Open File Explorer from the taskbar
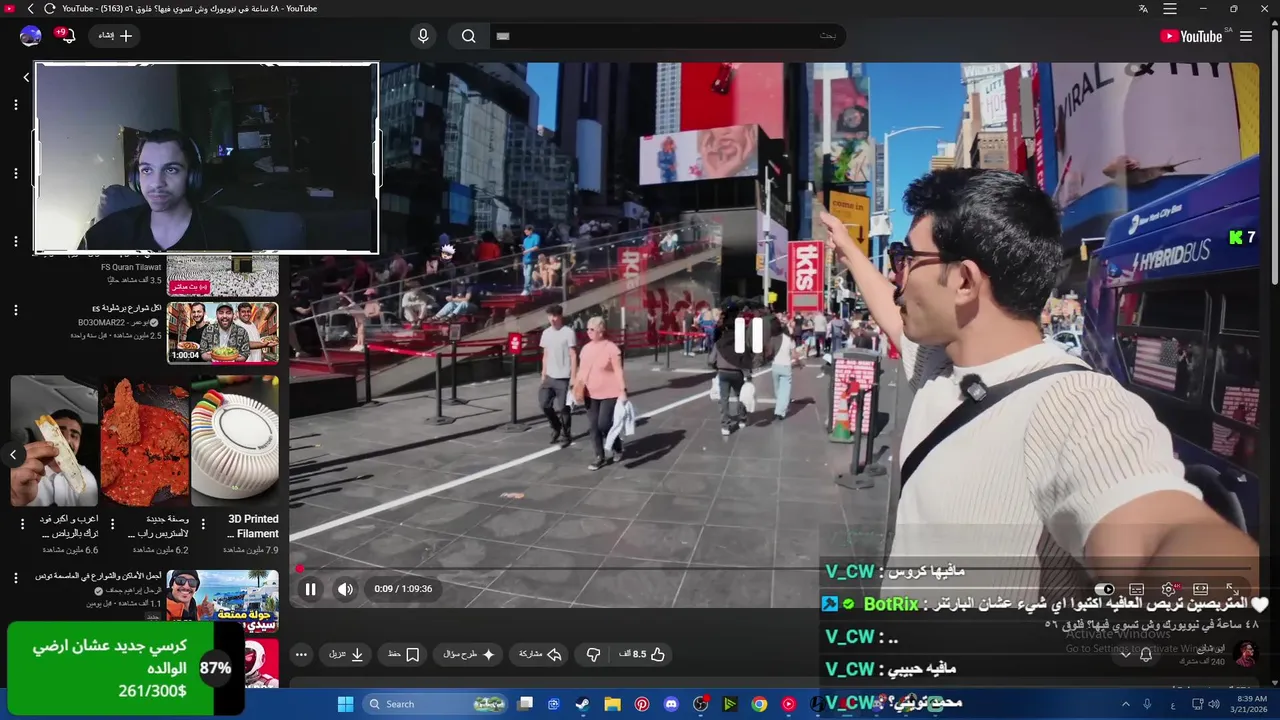Screen dimensions: 1280x720 pyautogui.click(x=612, y=704)
